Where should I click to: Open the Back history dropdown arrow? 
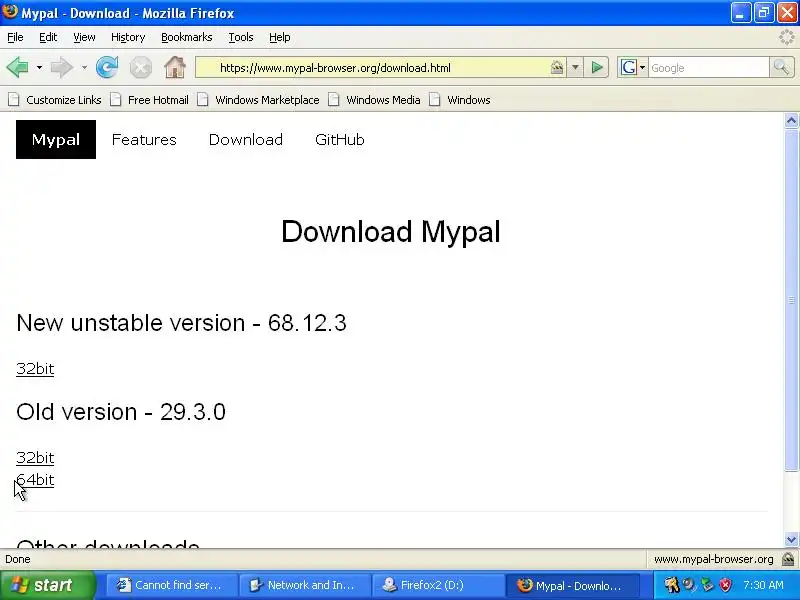pyautogui.click(x=39, y=67)
